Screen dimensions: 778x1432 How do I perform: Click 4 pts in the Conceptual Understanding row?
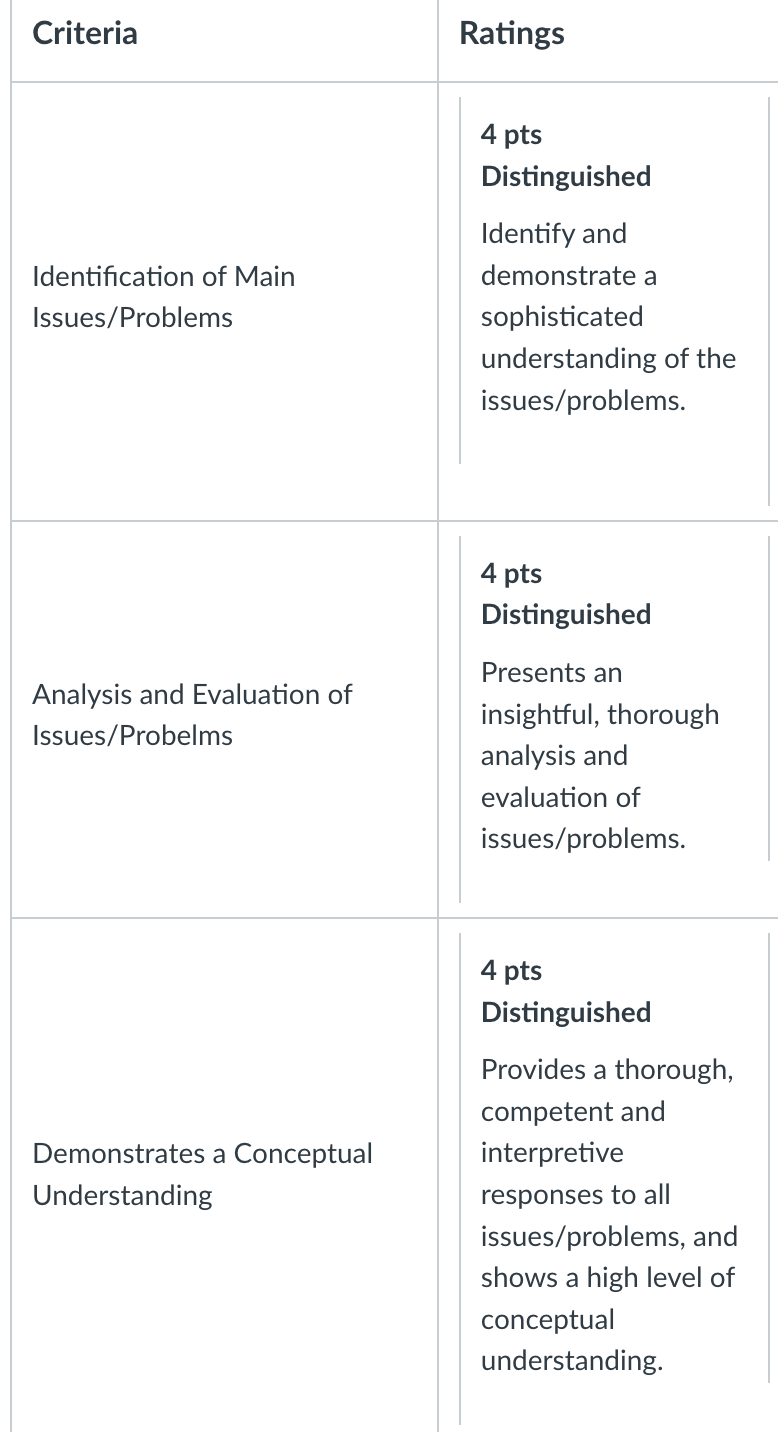click(511, 970)
